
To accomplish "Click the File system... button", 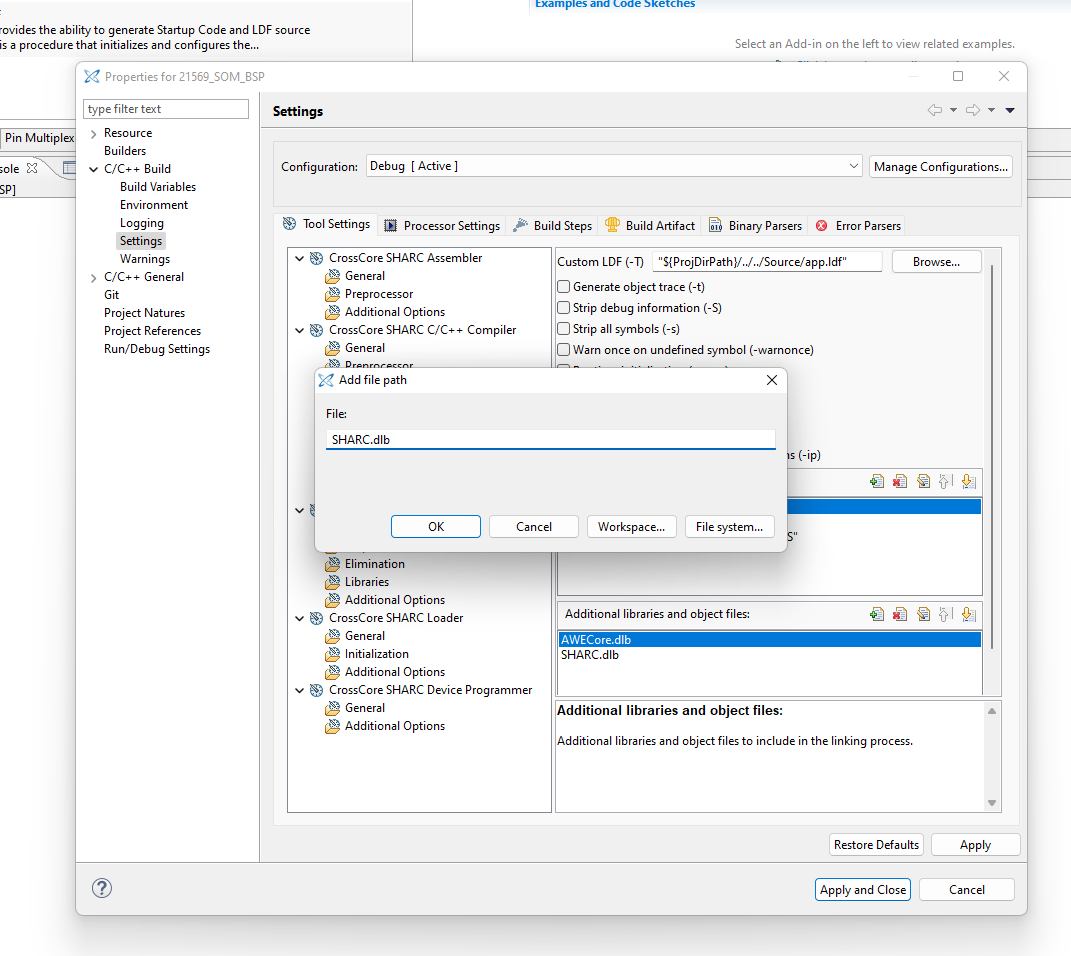I will [x=729, y=527].
